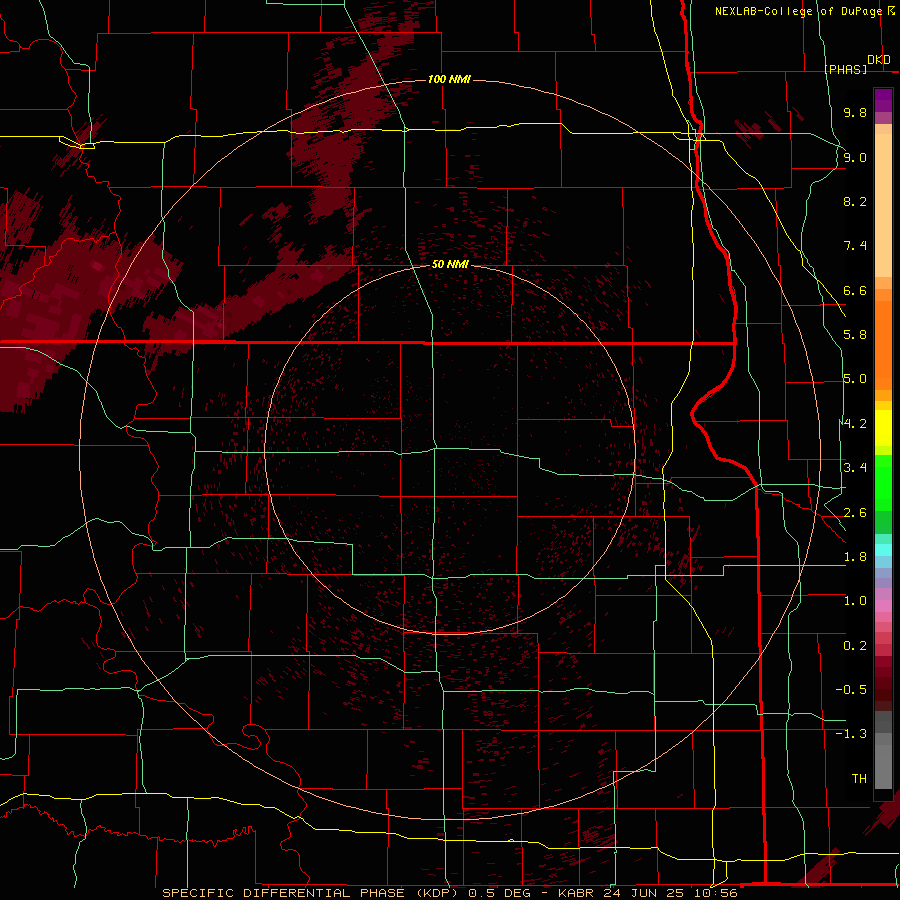Click the 100 NMI range ring label
Screen dimensions: 900x900
449,79
